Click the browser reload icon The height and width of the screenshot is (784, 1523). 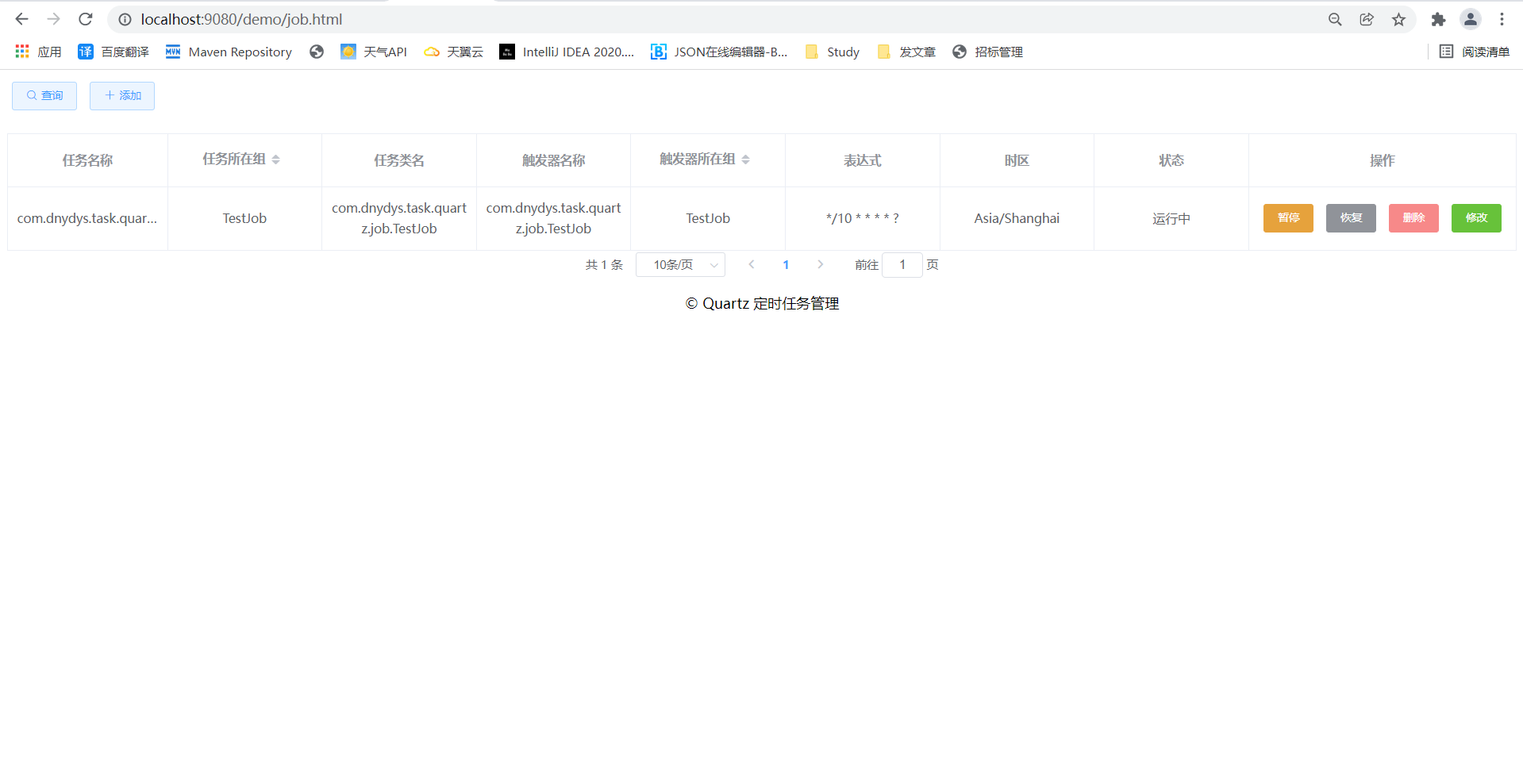(85, 19)
